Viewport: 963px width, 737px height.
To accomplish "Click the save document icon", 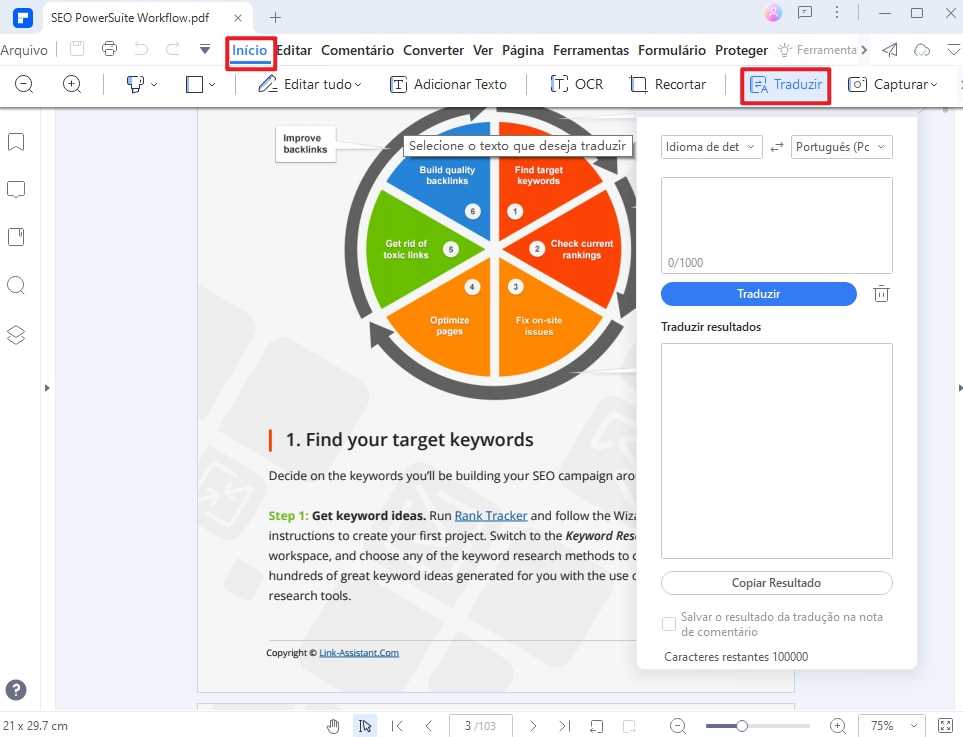I will pos(77,49).
